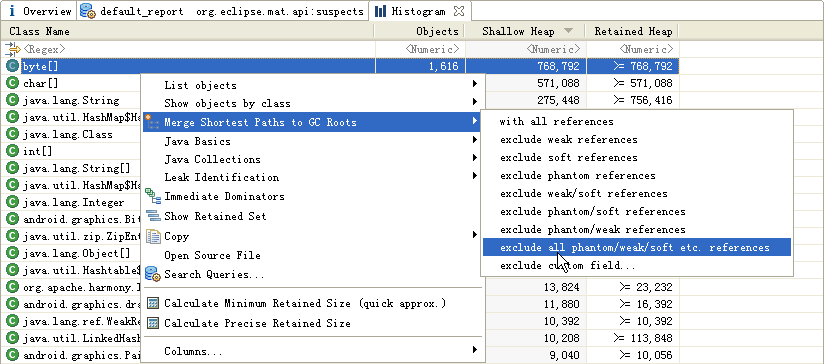This screenshot has width=825, height=364.
Task: Click the Copy menu icon
Action: pyautogui.click(x=153, y=236)
